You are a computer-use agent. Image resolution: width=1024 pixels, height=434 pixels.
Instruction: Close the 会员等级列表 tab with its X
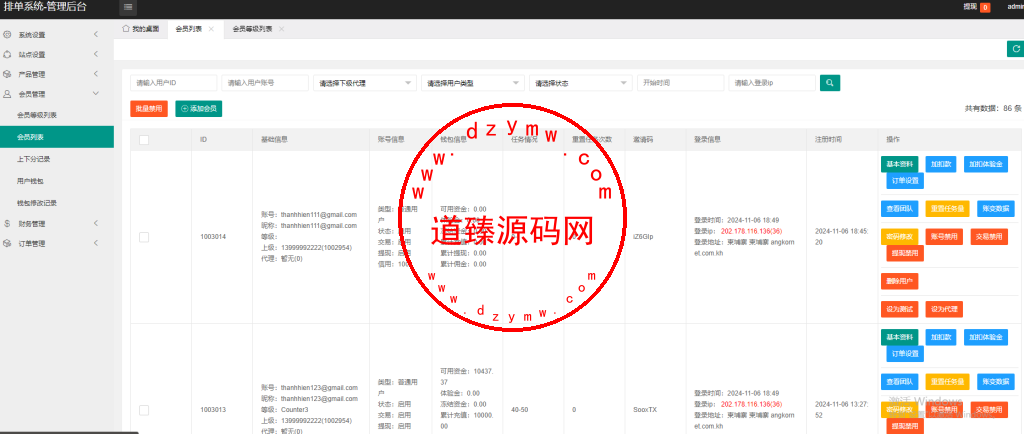(x=281, y=29)
